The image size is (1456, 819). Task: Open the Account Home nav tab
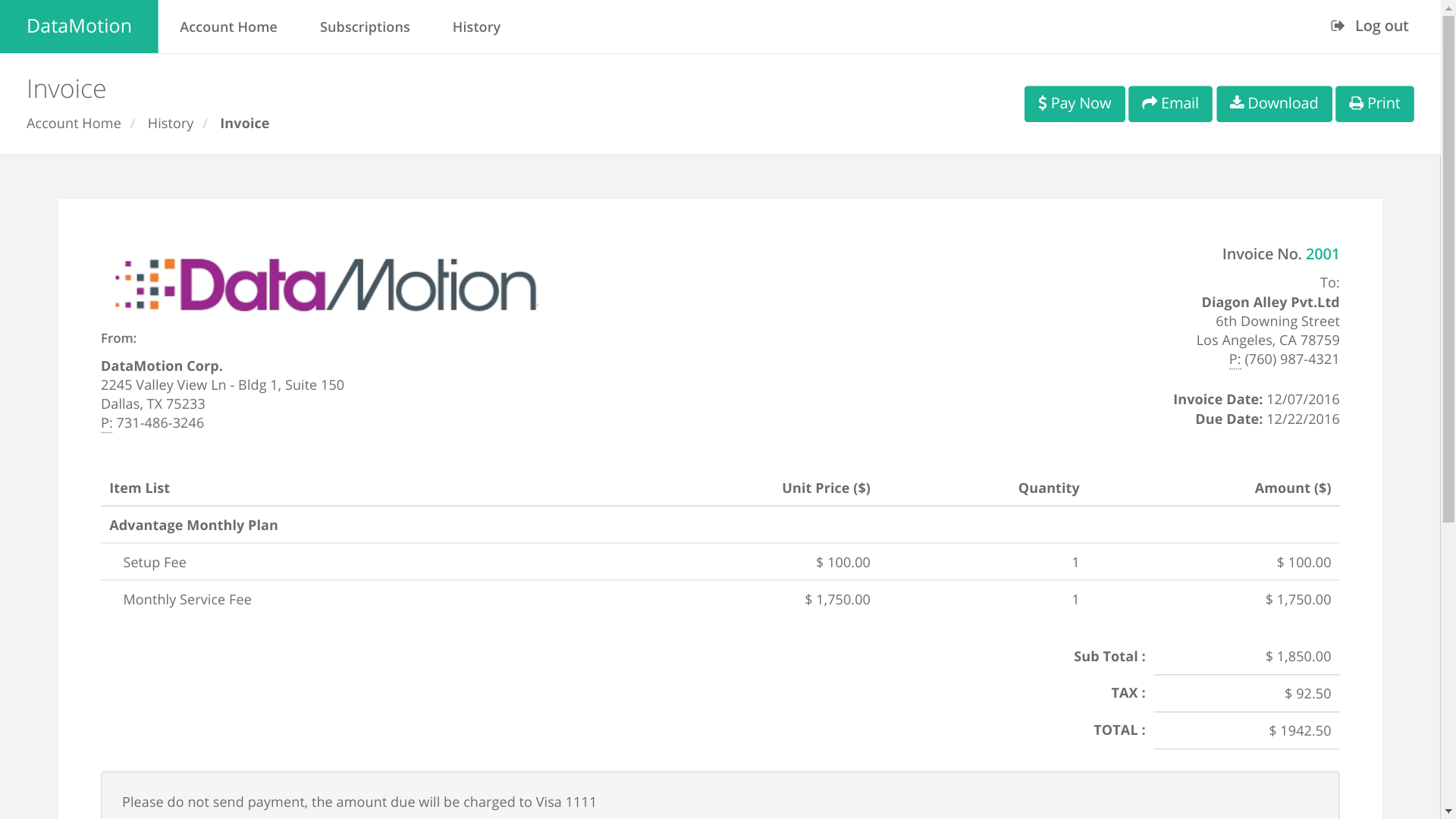point(228,27)
